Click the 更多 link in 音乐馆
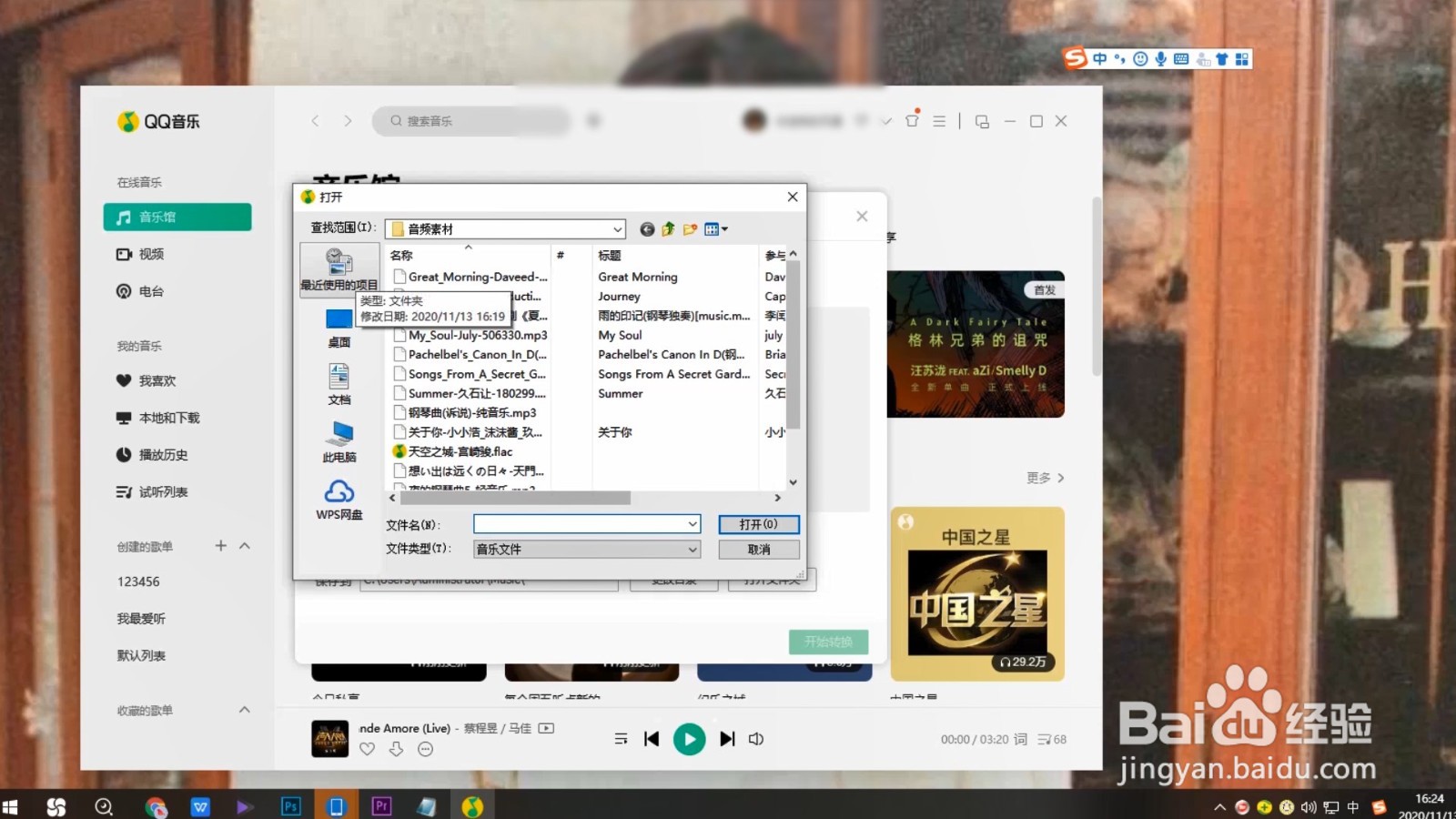Viewport: 1456px width, 819px height. pos(1045,478)
